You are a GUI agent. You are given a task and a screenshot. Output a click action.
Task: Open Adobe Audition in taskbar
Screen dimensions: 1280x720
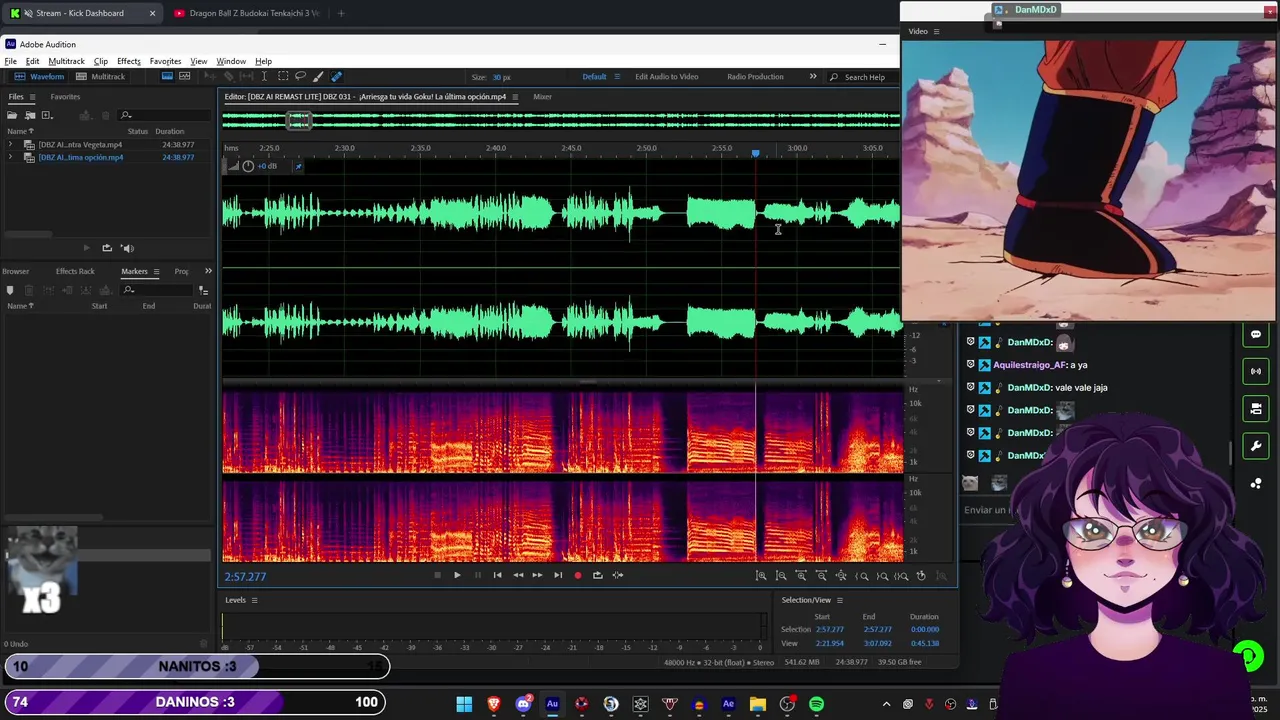552,704
